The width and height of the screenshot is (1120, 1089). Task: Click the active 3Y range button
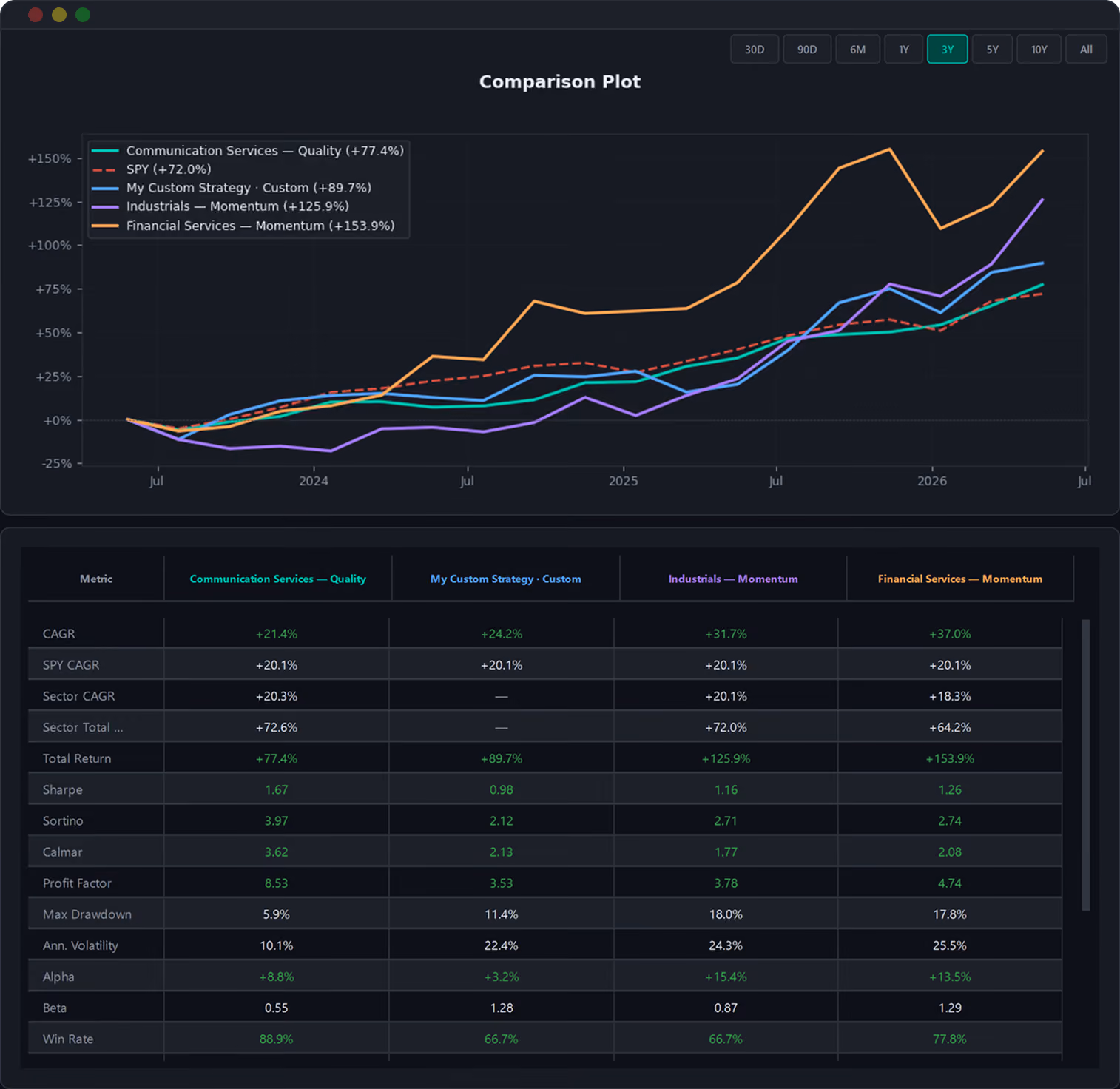948,50
